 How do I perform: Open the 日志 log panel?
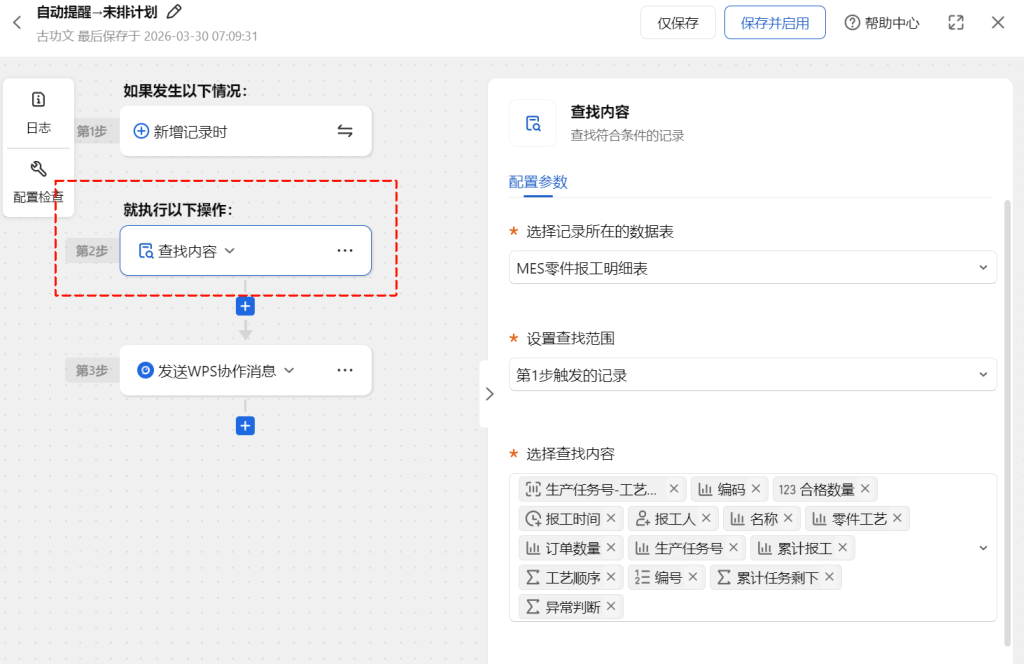39,113
